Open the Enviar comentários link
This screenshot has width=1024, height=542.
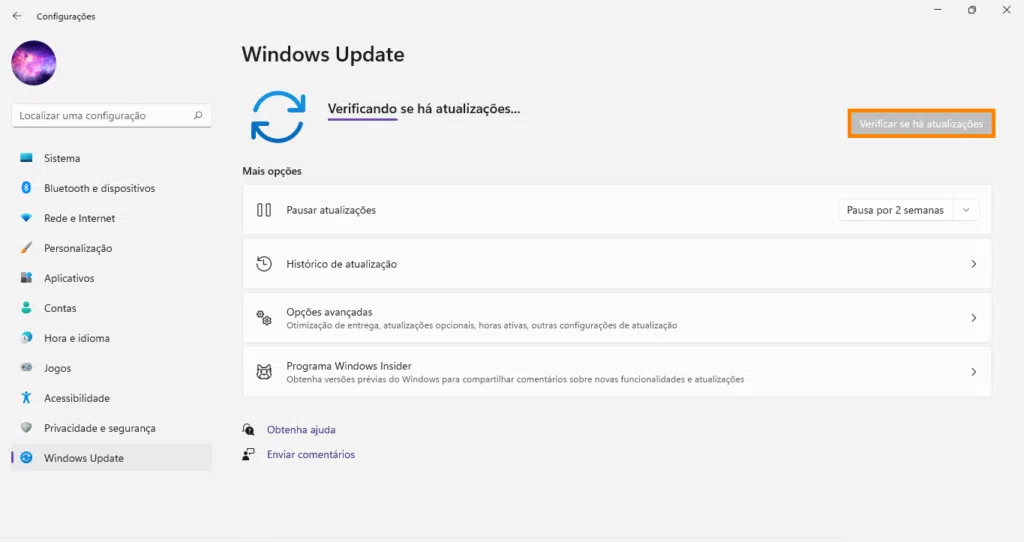click(311, 454)
